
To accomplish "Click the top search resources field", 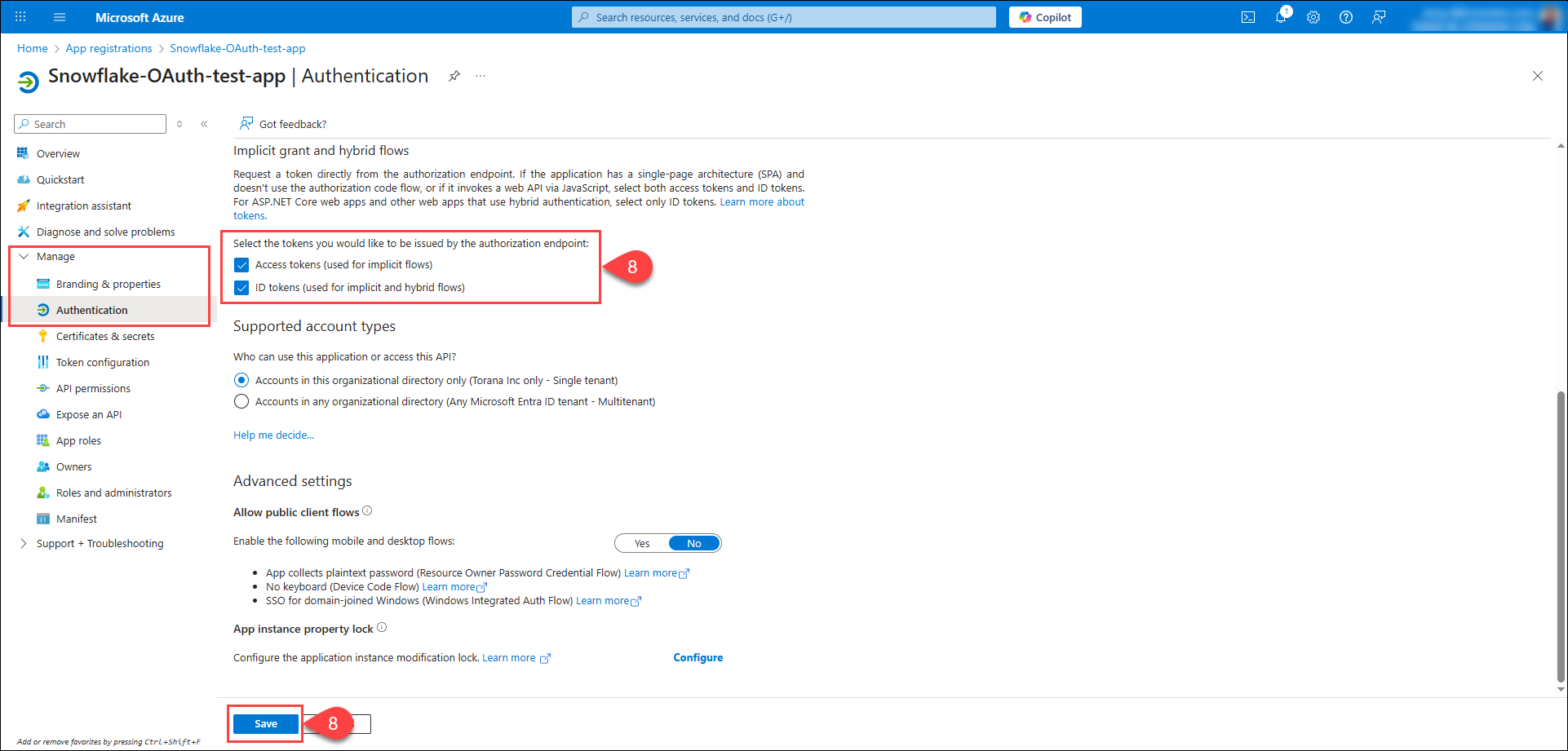I will click(x=783, y=17).
